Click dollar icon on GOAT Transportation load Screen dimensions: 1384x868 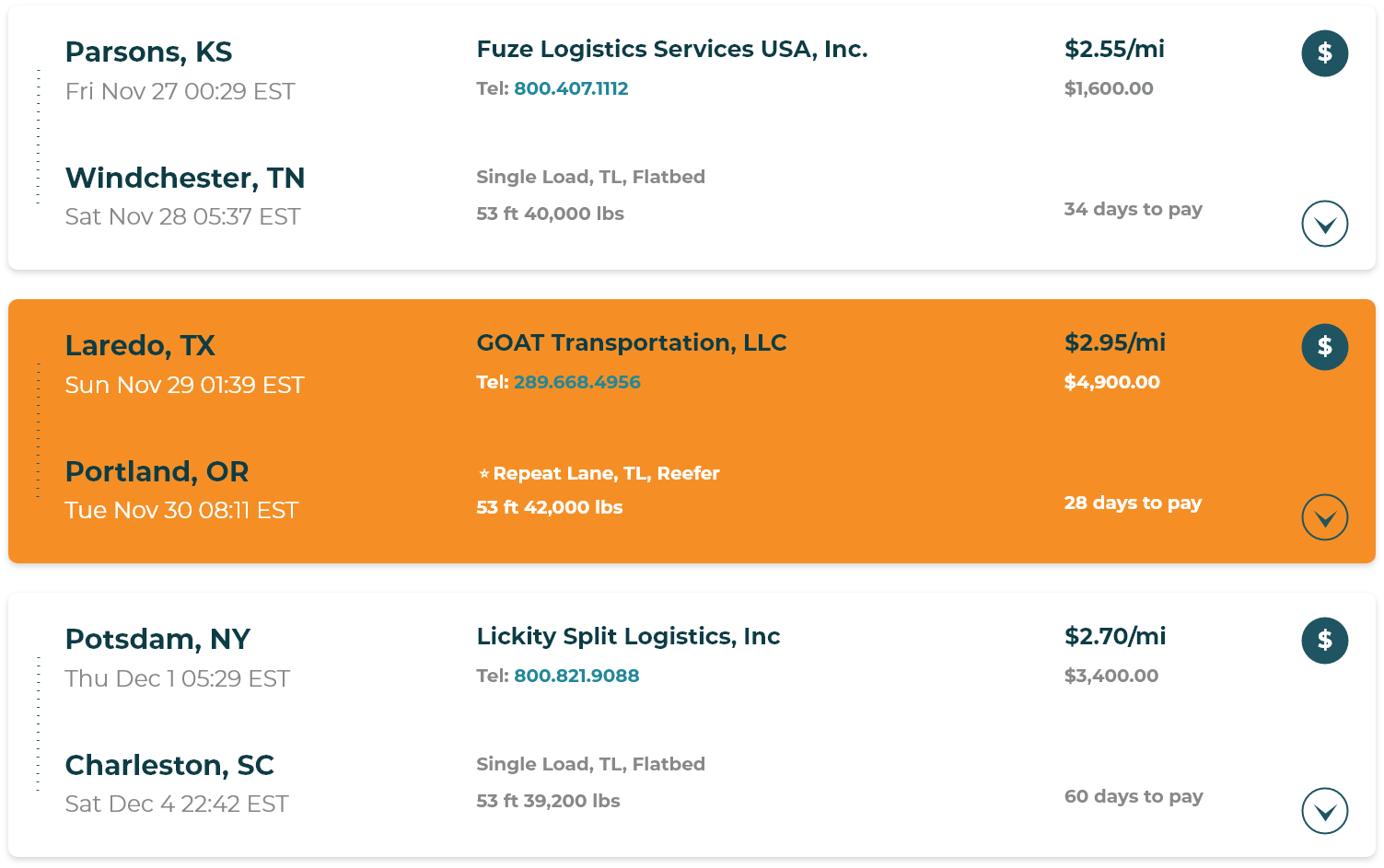[x=1324, y=347]
